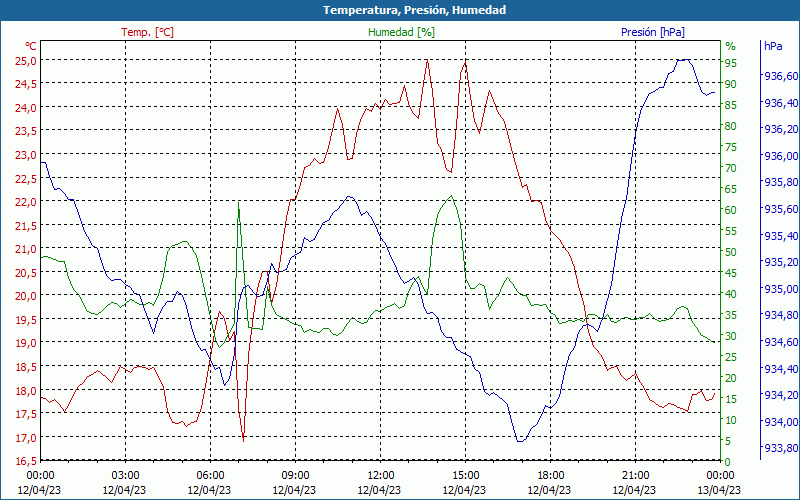The image size is (800, 500).
Task: Click the '95' humidity axis value
Action: pos(731,63)
